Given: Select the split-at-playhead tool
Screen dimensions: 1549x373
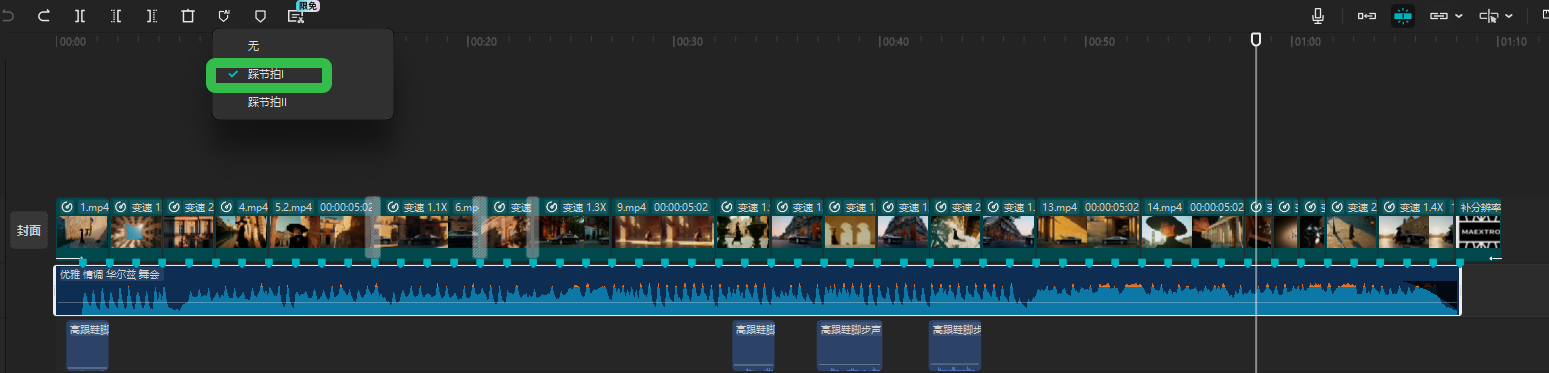Looking at the screenshot, I should [80, 16].
